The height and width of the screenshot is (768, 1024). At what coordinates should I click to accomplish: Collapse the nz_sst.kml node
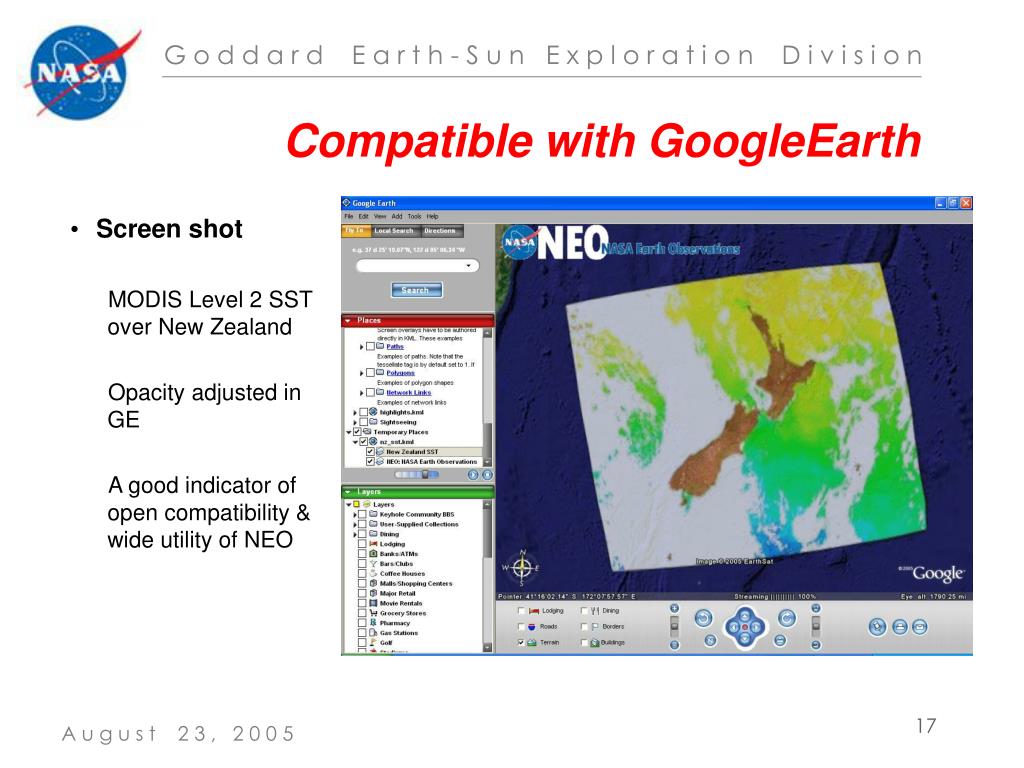coord(355,442)
